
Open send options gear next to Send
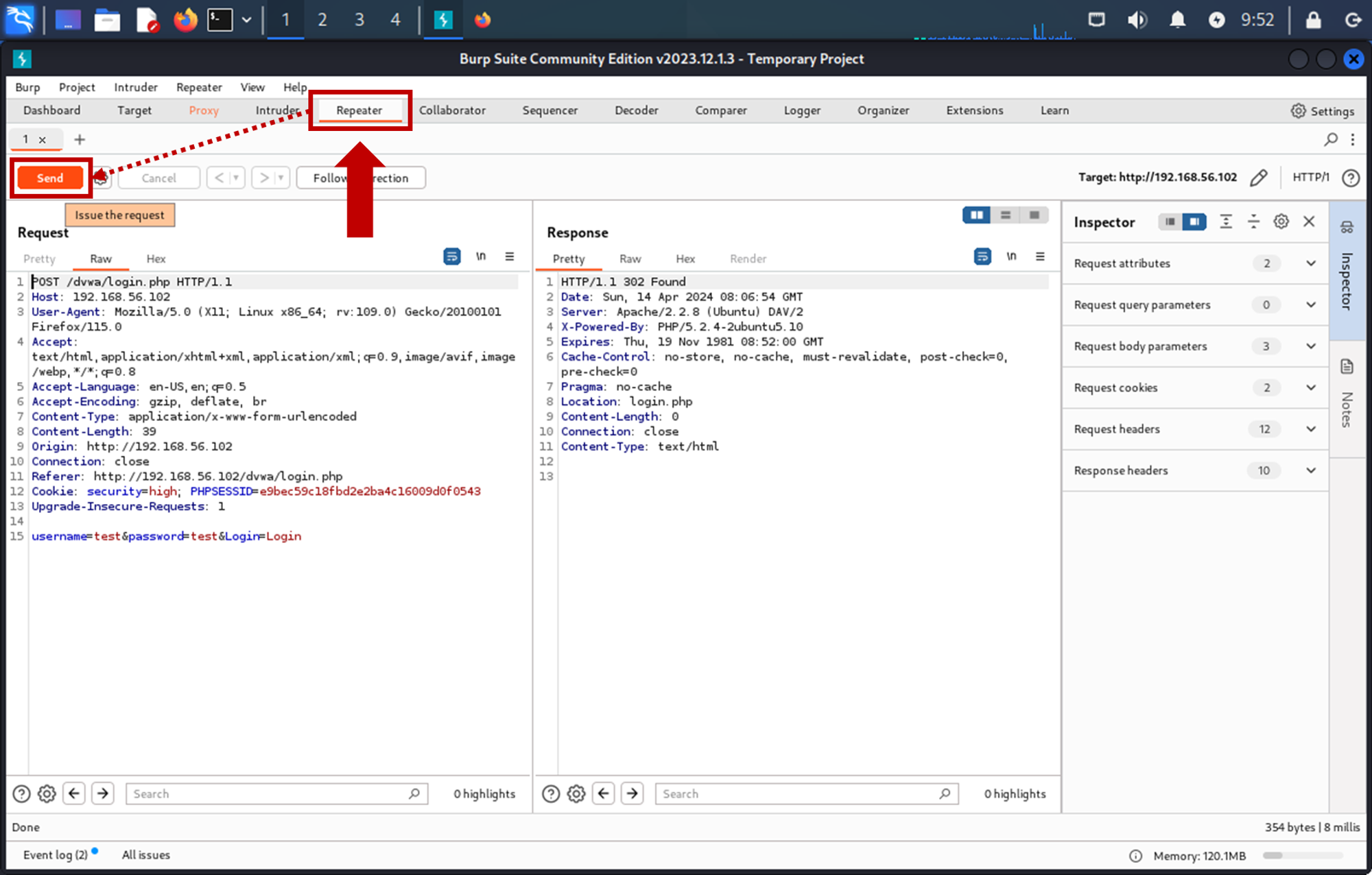101,178
